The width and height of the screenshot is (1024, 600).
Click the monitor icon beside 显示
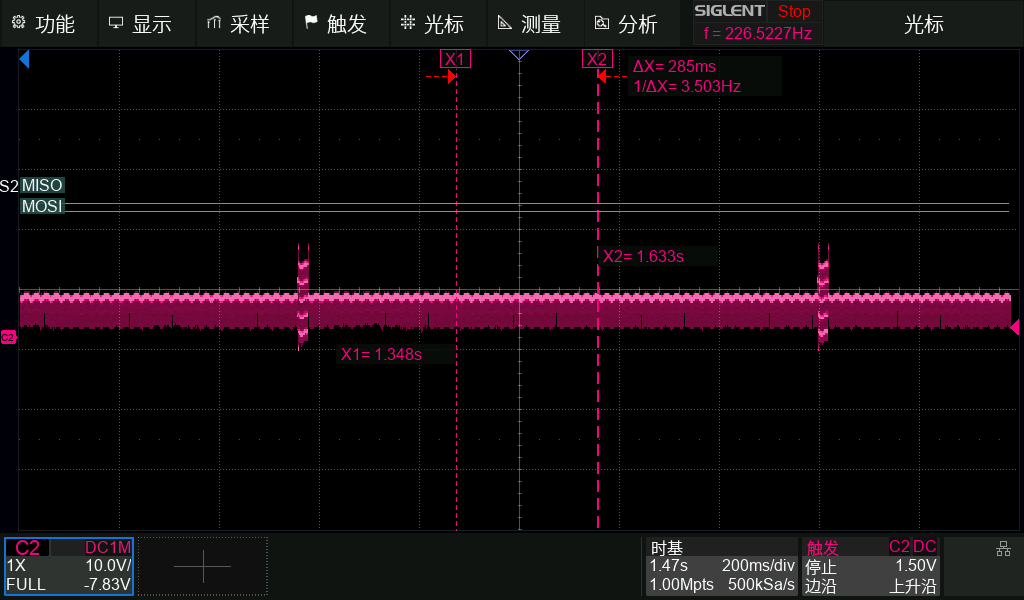pos(116,23)
